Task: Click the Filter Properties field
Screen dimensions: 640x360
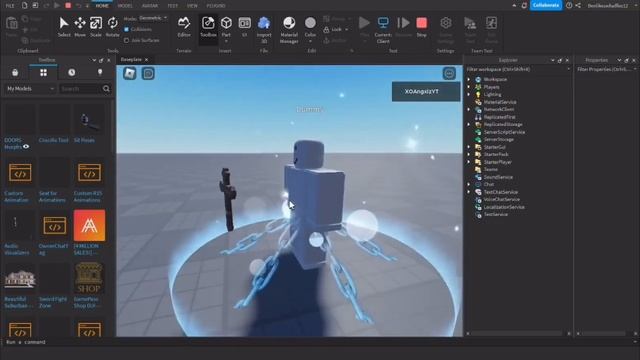Action: [605, 69]
